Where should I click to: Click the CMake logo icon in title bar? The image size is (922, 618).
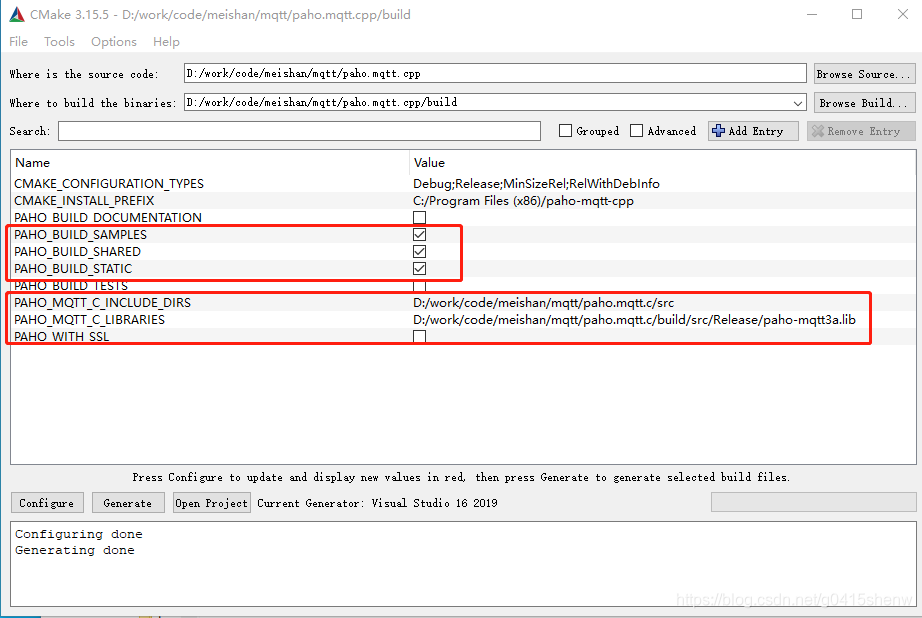pos(17,15)
